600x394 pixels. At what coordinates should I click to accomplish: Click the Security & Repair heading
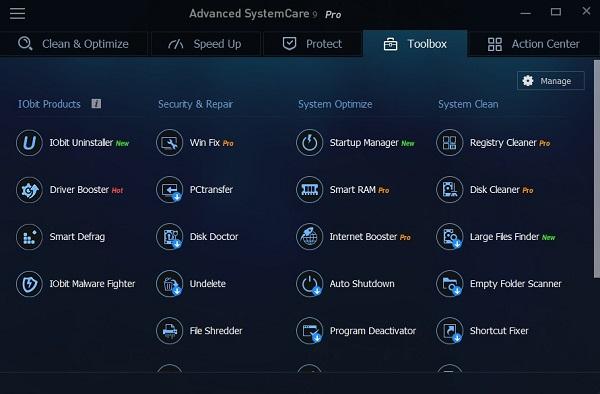coord(195,104)
